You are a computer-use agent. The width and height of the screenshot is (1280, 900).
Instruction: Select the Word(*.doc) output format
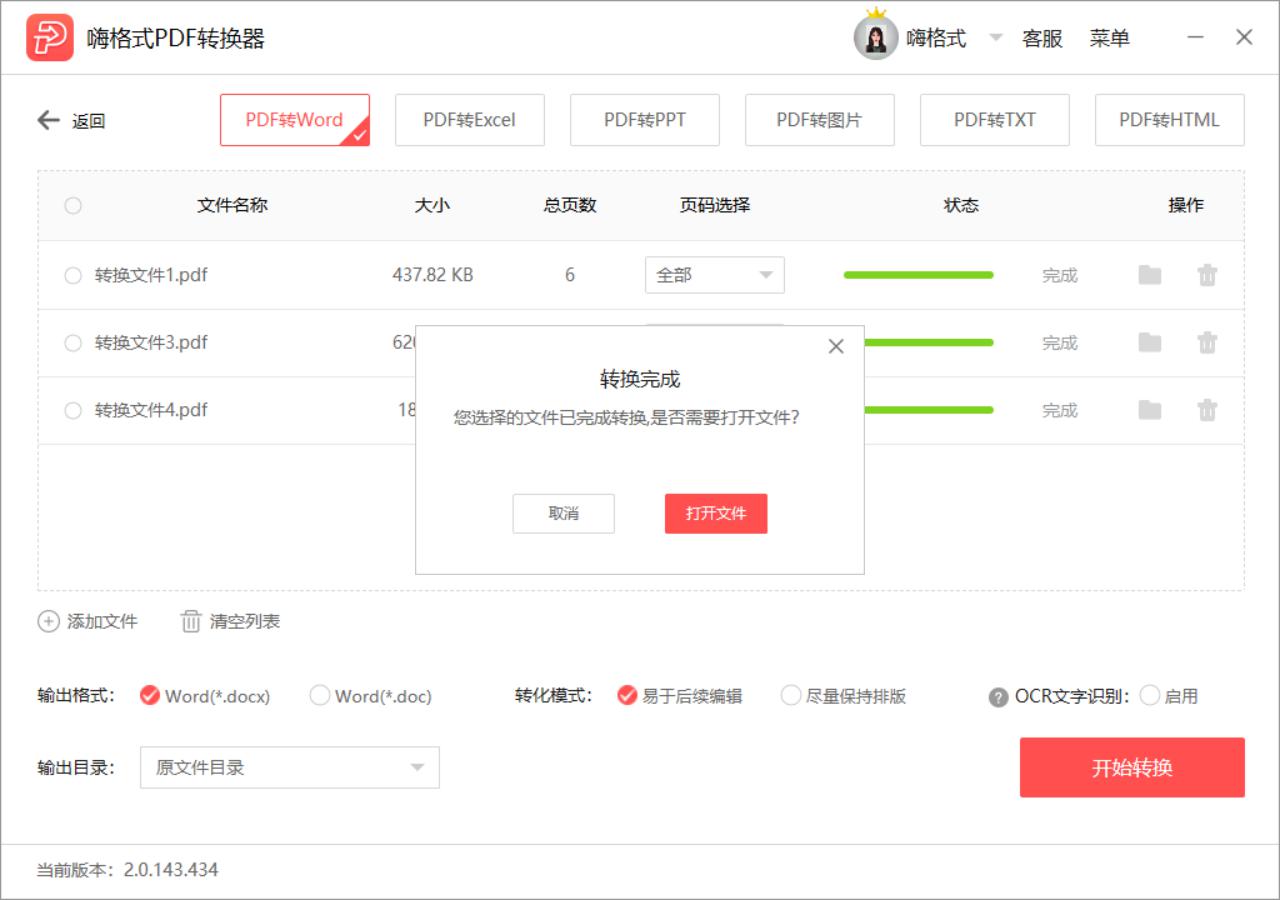tap(320, 696)
